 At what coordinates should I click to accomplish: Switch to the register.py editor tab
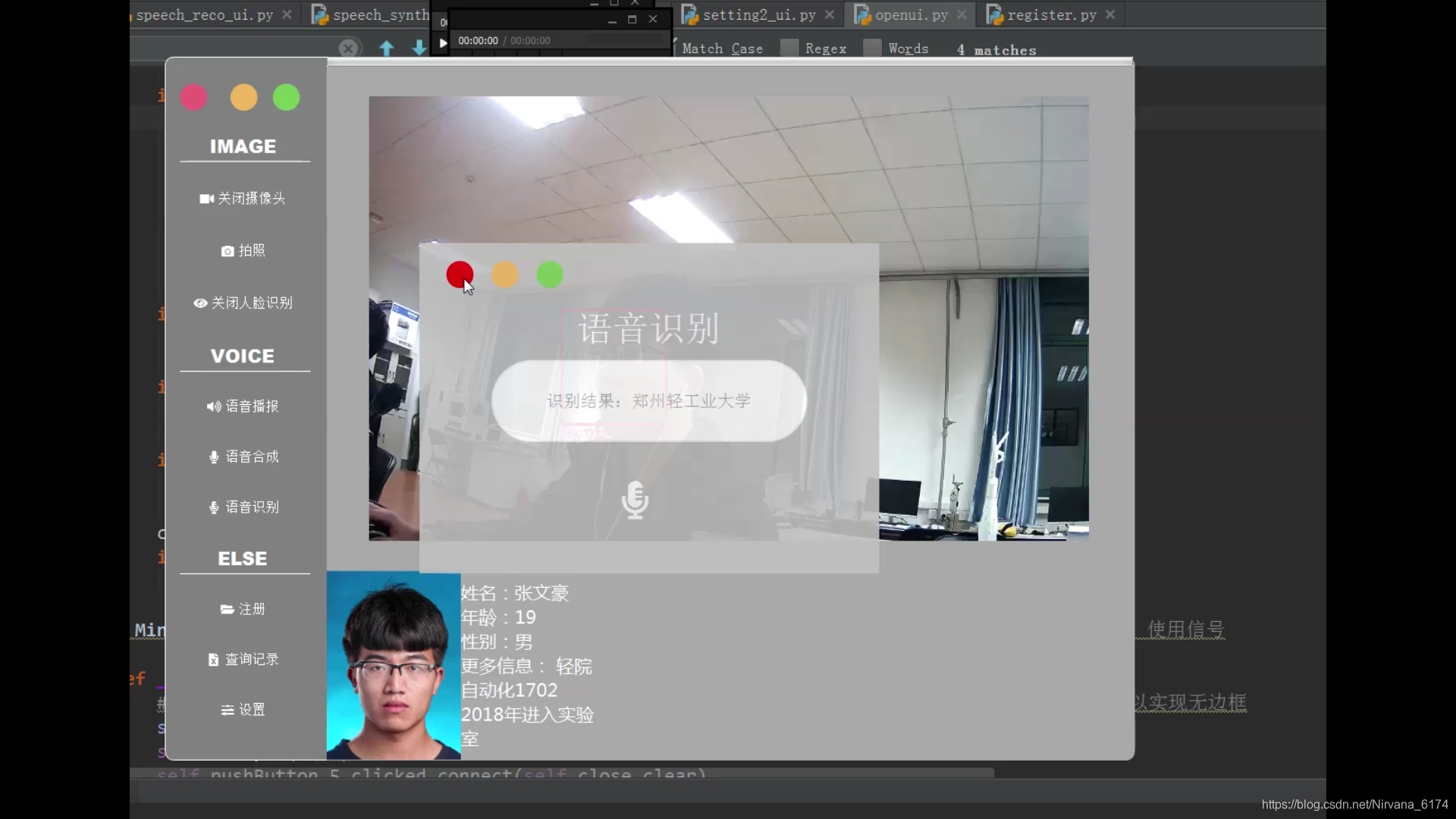[1051, 14]
